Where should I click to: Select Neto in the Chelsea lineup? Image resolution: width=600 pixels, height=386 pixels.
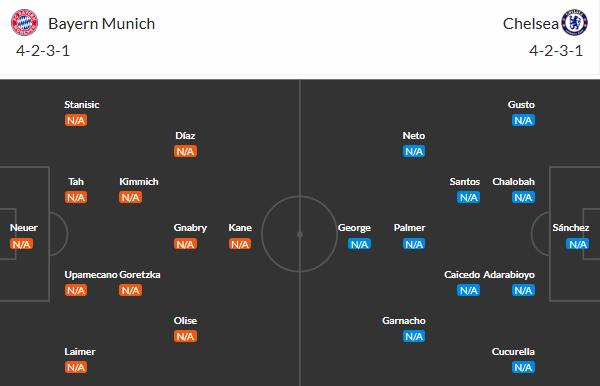[414, 135]
